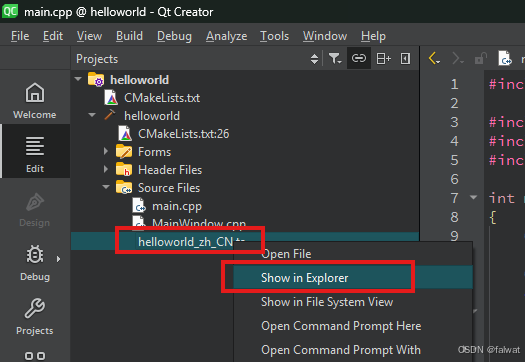Open the Projects view selector dropdown
The width and height of the screenshot is (525, 362).
(x=314, y=59)
